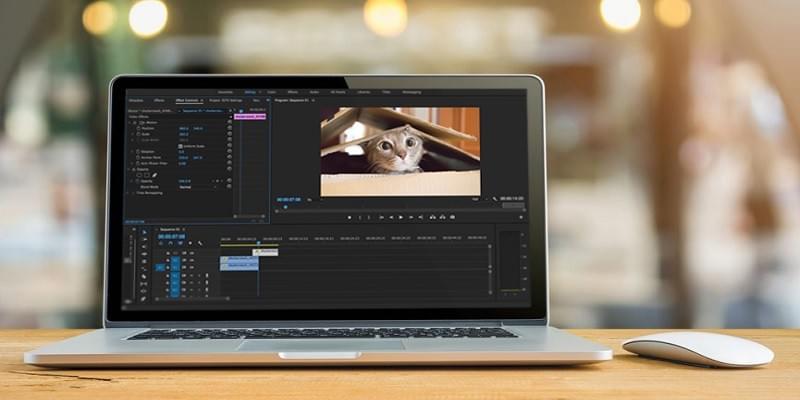This screenshot has height=400, width=800.
Task: Toggle Linked Selection in the timeline header
Action: point(180,243)
